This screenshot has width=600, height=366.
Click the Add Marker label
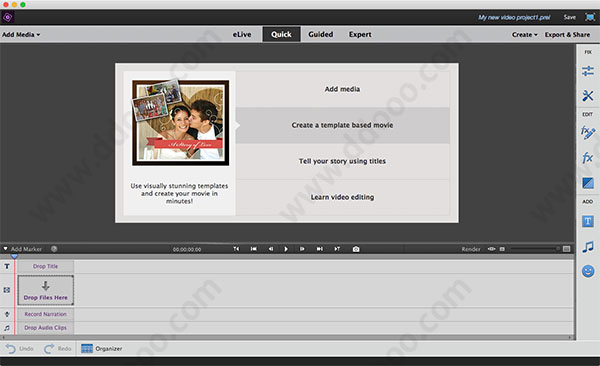pos(26,249)
